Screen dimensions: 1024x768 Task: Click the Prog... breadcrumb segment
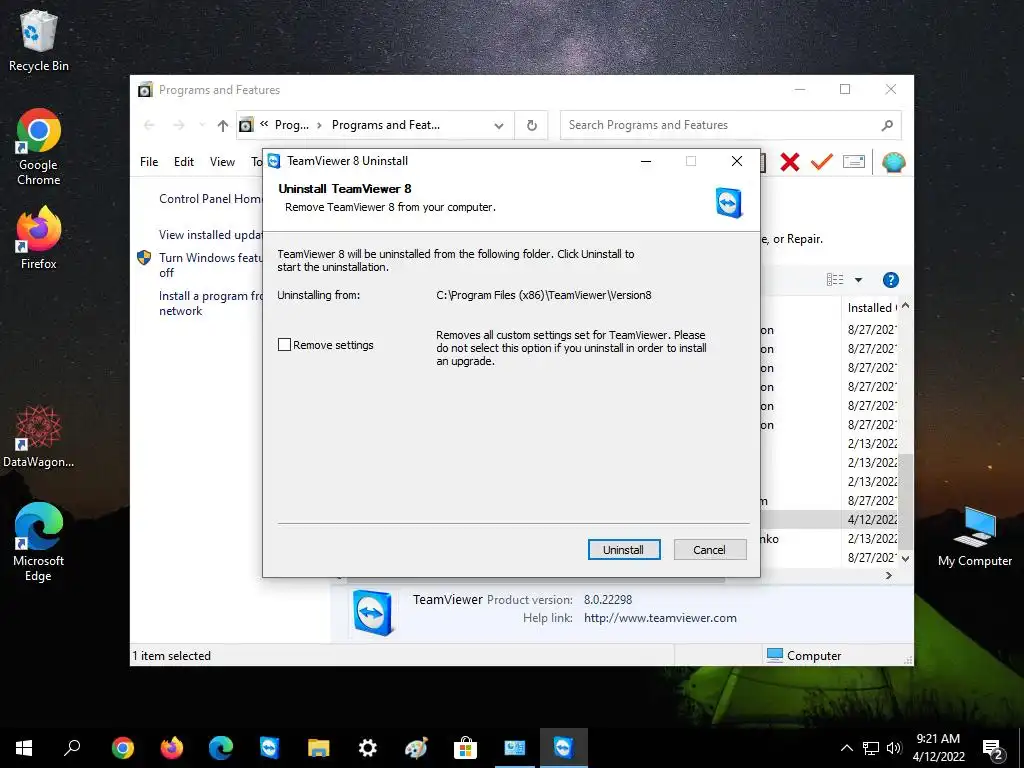point(291,125)
